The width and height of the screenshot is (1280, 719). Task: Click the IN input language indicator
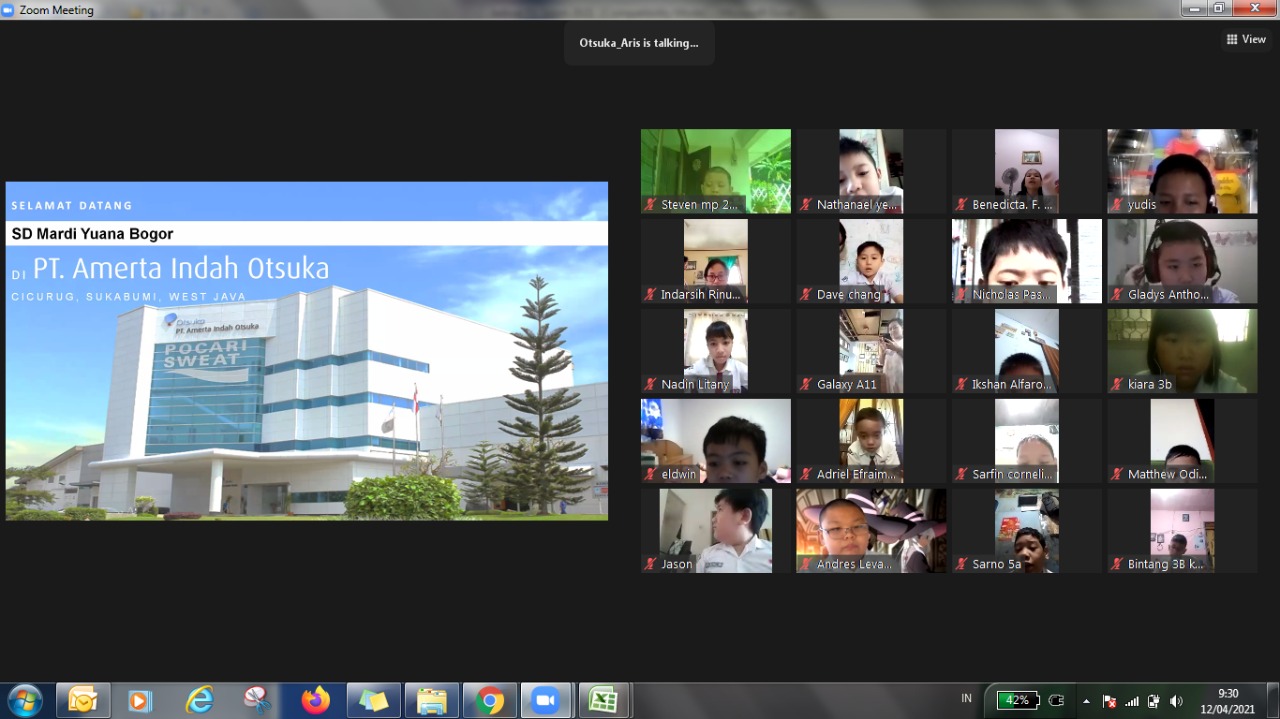tap(966, 699)
